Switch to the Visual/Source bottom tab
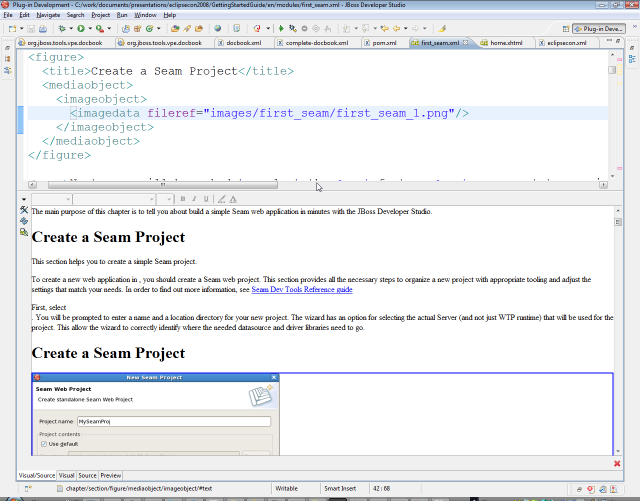The image size is (640, 501). [36, 476]
